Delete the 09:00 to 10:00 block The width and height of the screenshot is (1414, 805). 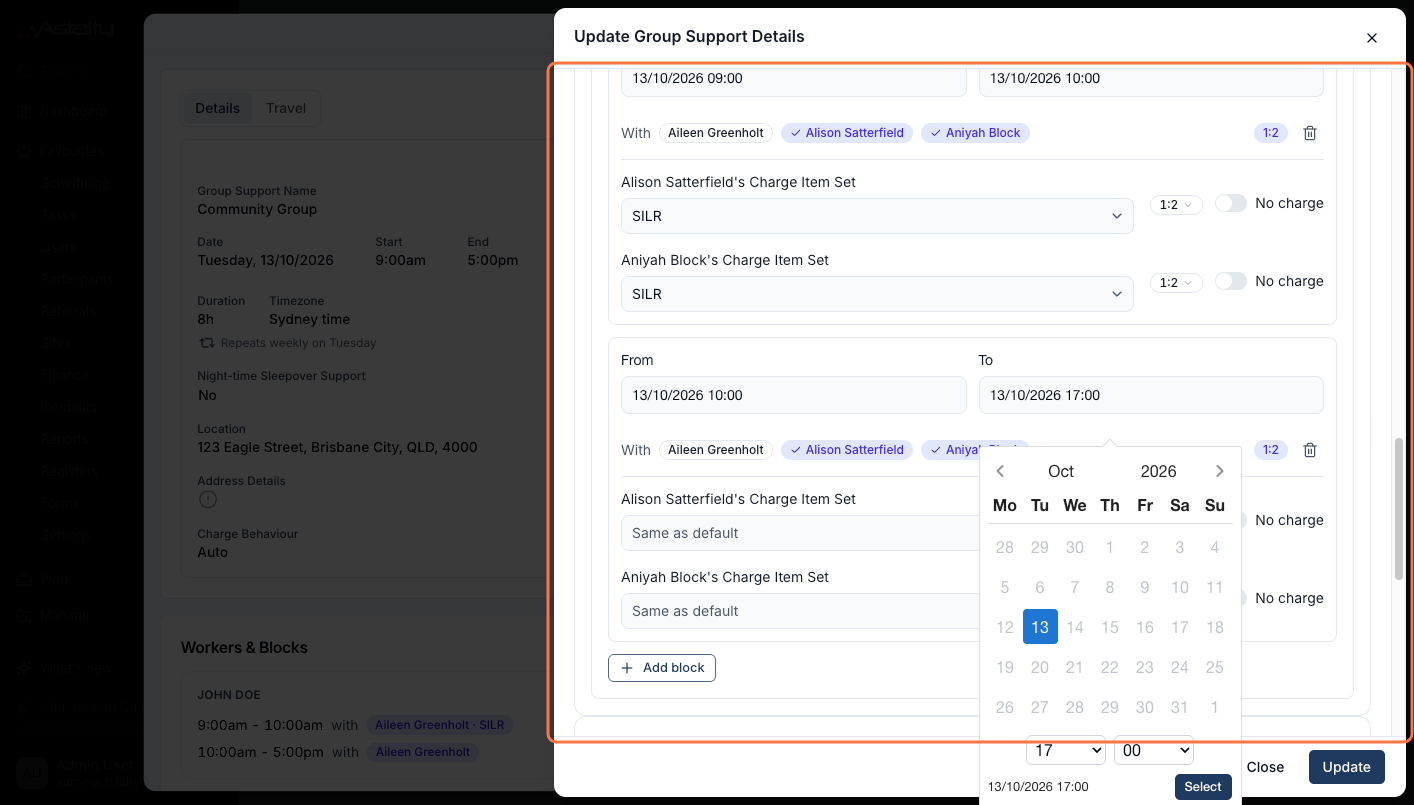[1310, 133]
